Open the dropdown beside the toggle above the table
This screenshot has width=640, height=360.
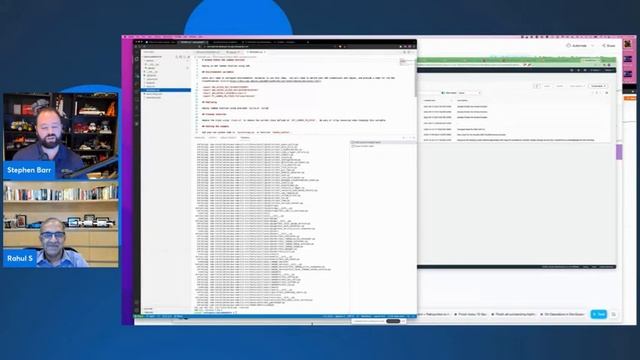pyautogui.click(x=469, y=93)
